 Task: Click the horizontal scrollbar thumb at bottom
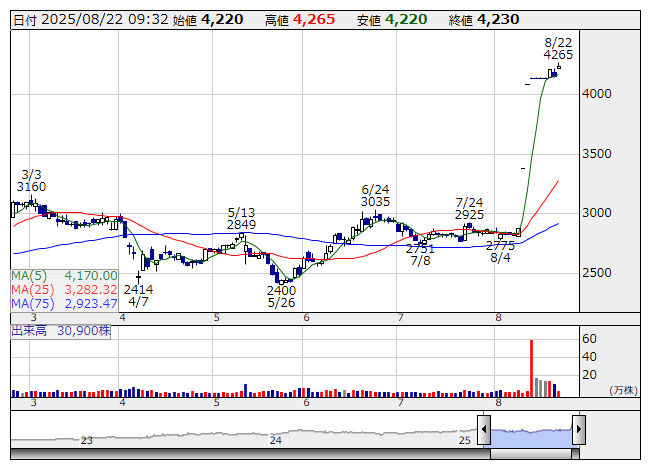tap(531, 454)
